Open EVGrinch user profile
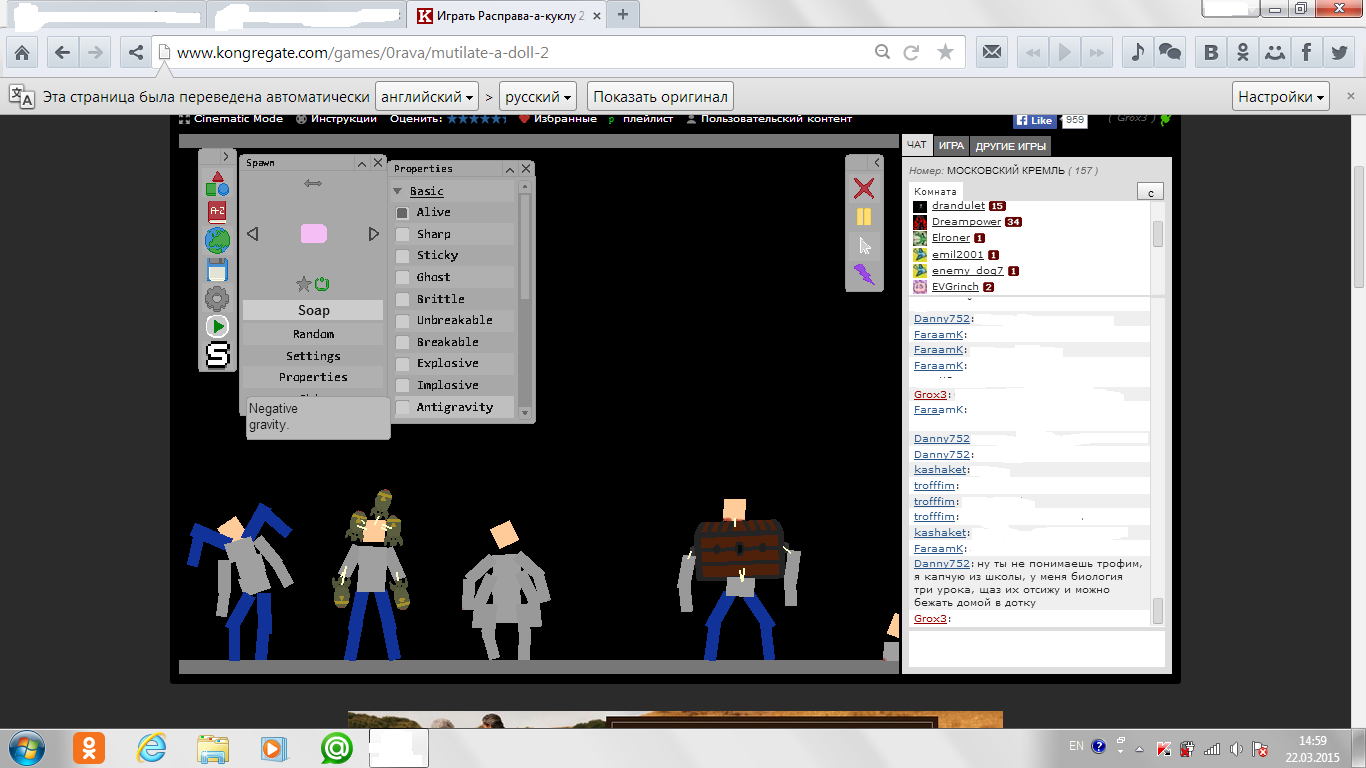The image size is (1366, 768). (955, 287)
